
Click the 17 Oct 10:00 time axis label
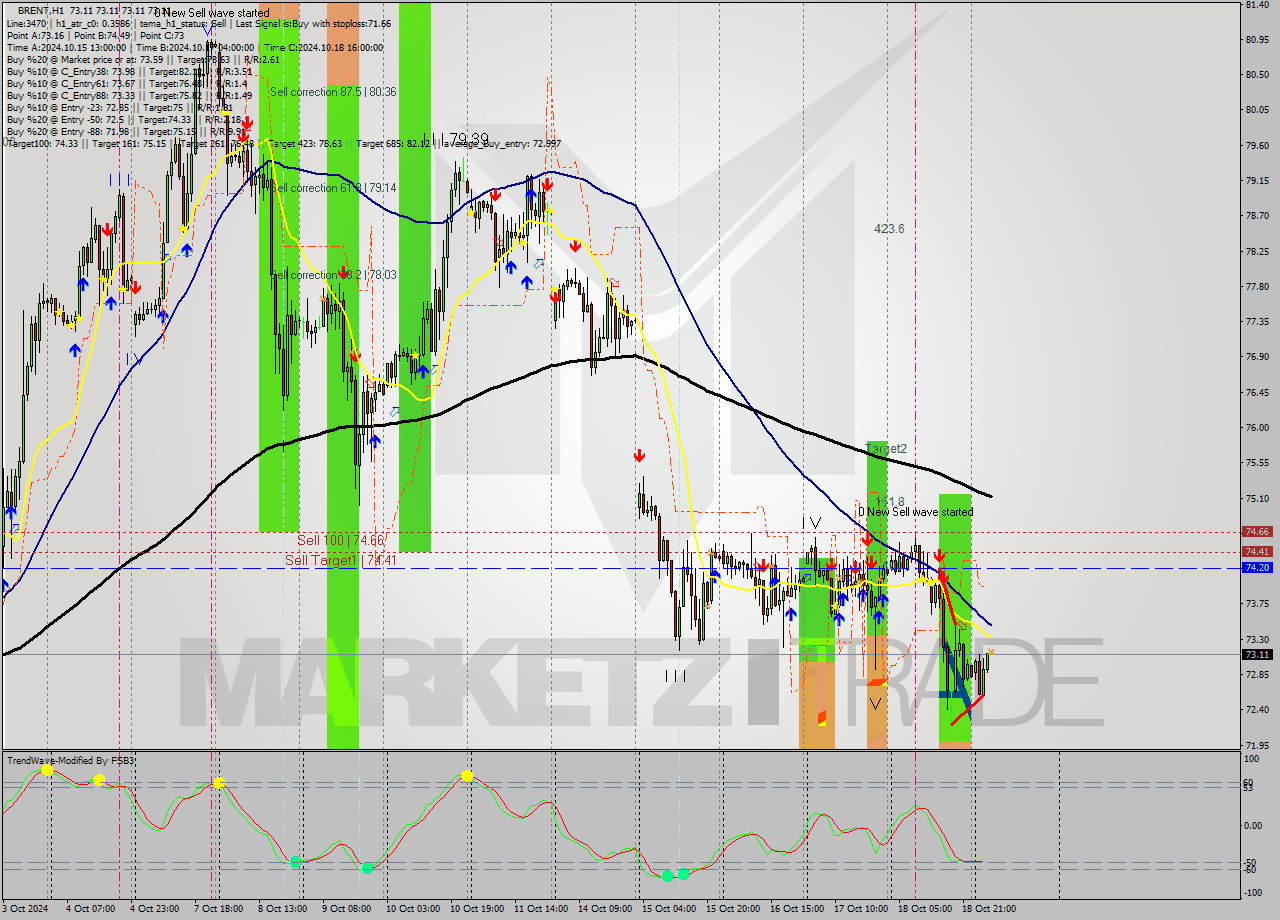point(861,909)
